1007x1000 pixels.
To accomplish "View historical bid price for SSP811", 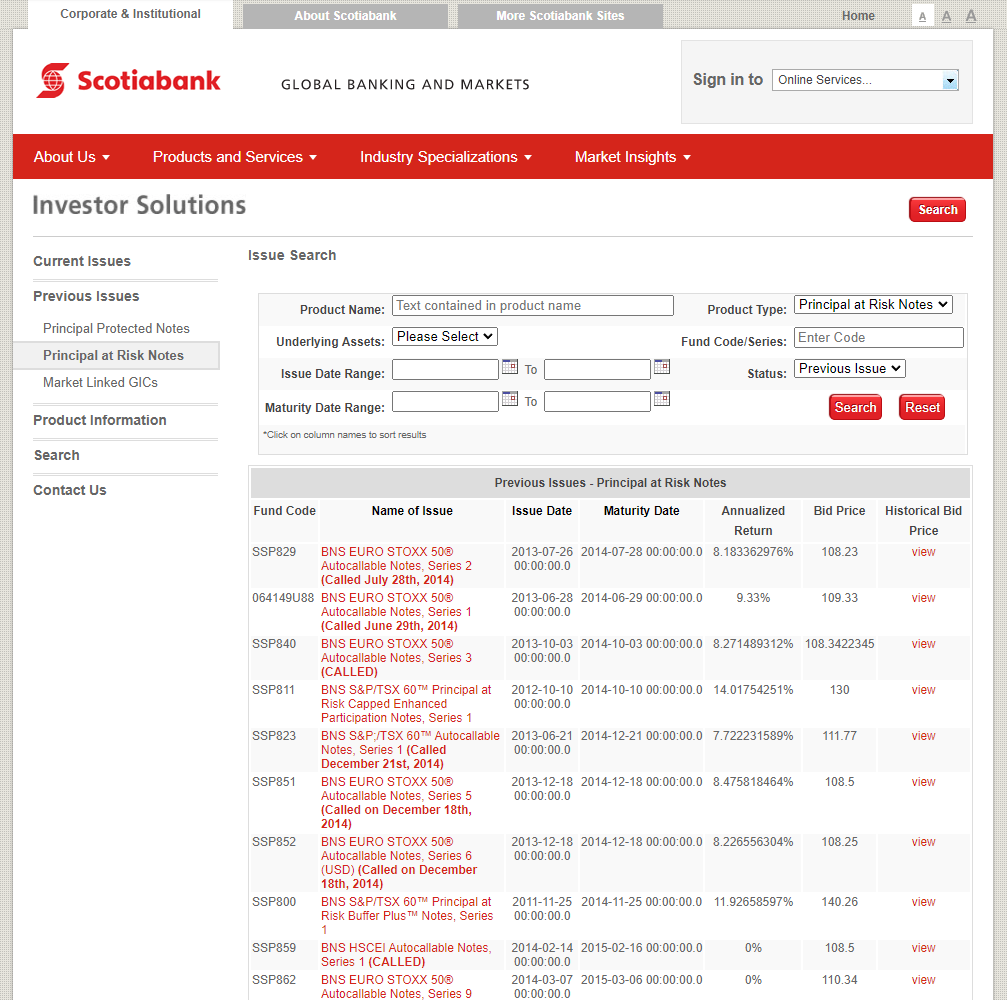I will pyautogui.click(x=923, y=690).
